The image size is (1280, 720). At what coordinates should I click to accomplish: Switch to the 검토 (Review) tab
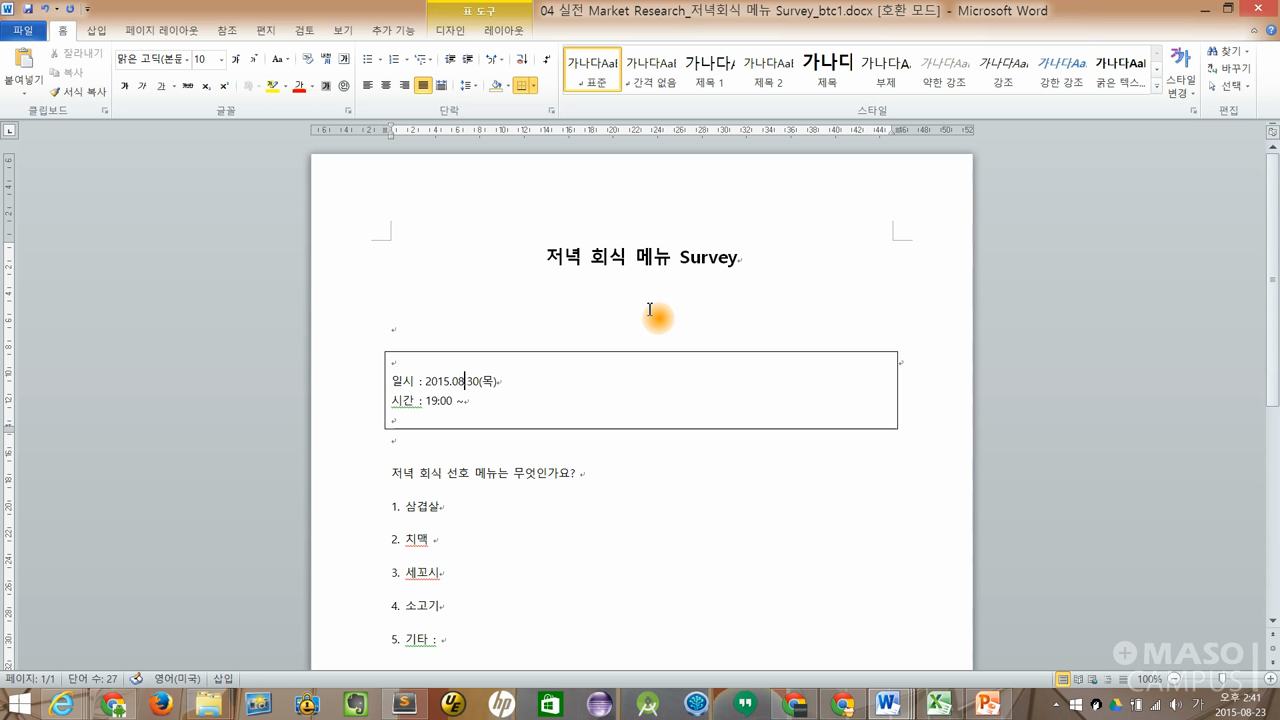pos(304,31)
